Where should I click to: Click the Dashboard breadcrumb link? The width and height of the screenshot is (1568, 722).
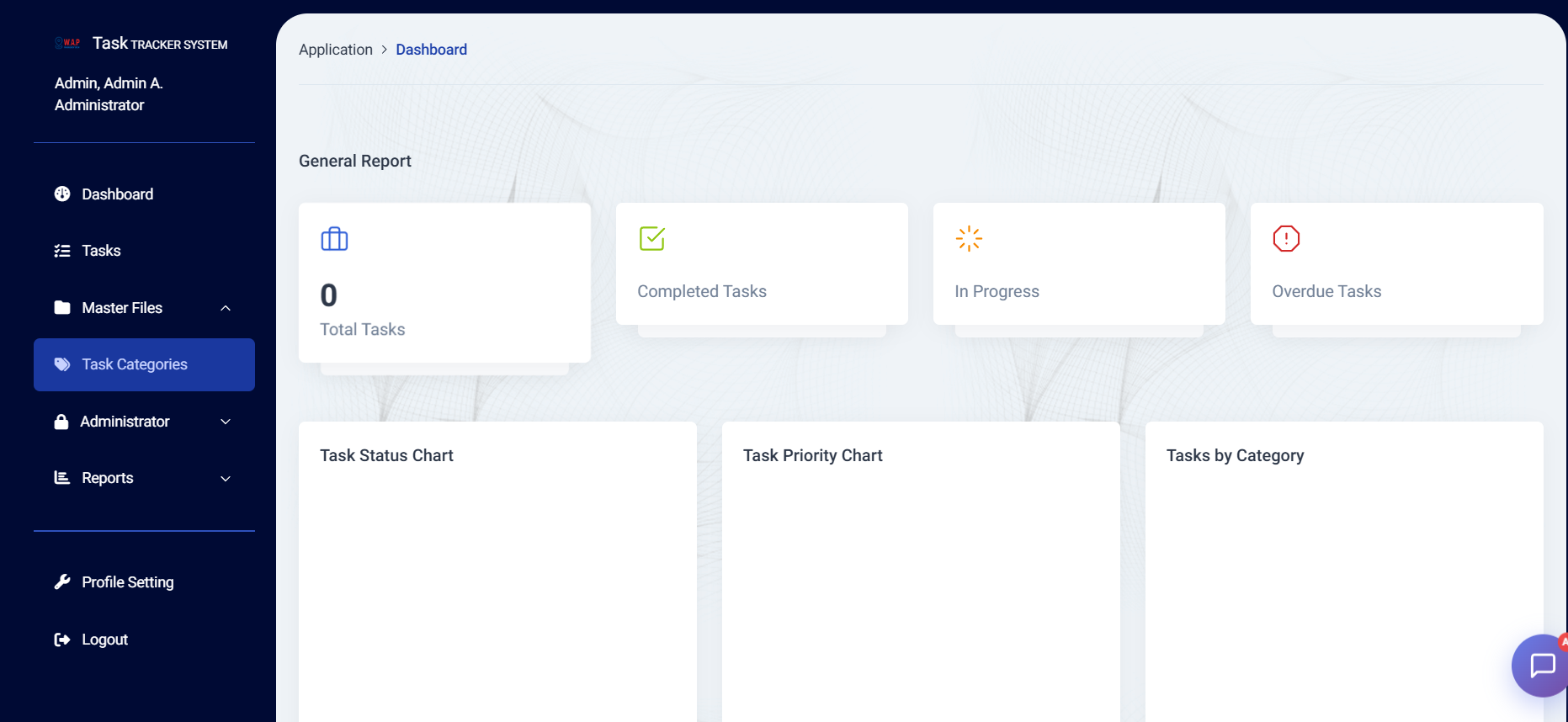click(x=431, y=50)
